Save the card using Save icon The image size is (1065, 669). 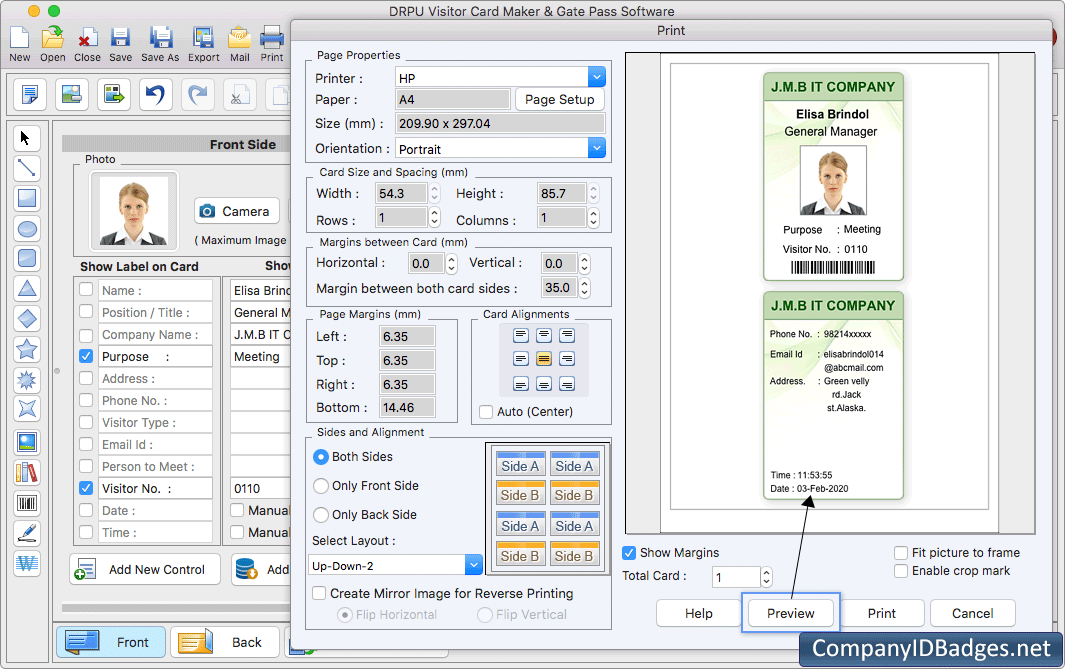(120, 44)
